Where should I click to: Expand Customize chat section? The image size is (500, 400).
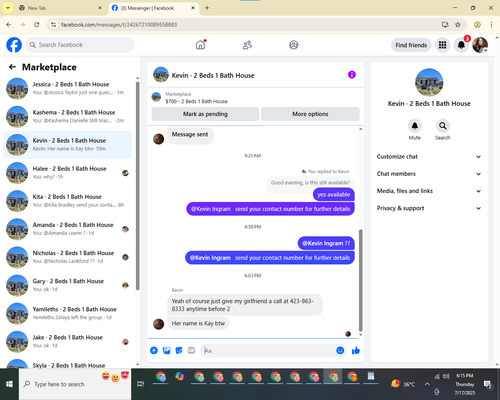click(429, 157)
